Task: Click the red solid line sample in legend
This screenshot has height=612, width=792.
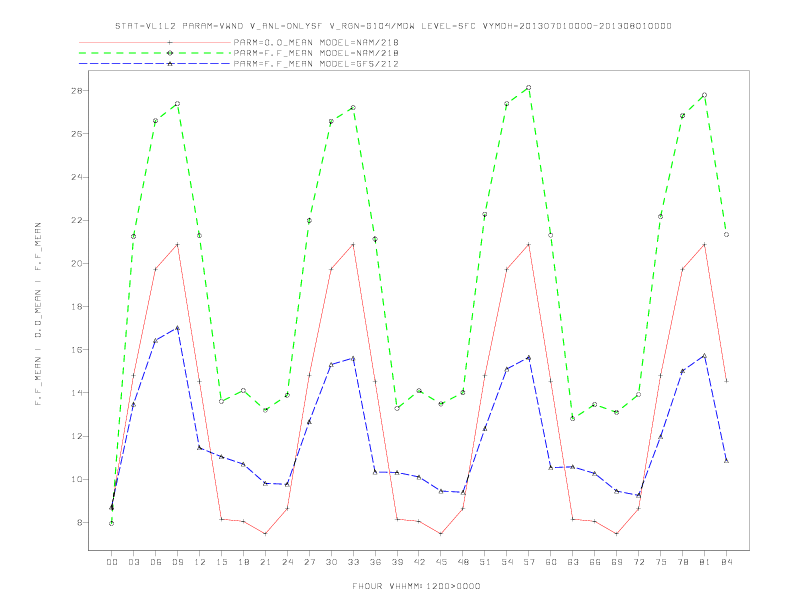Action: (155, 42)
